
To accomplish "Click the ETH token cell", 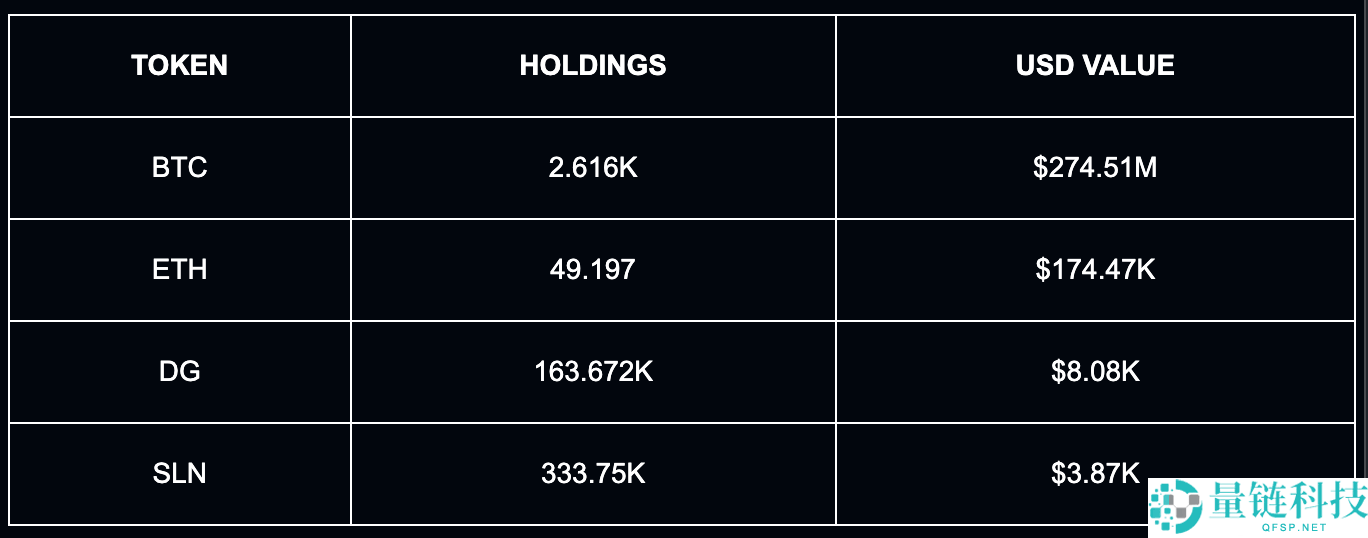I will tap(180, 270).
